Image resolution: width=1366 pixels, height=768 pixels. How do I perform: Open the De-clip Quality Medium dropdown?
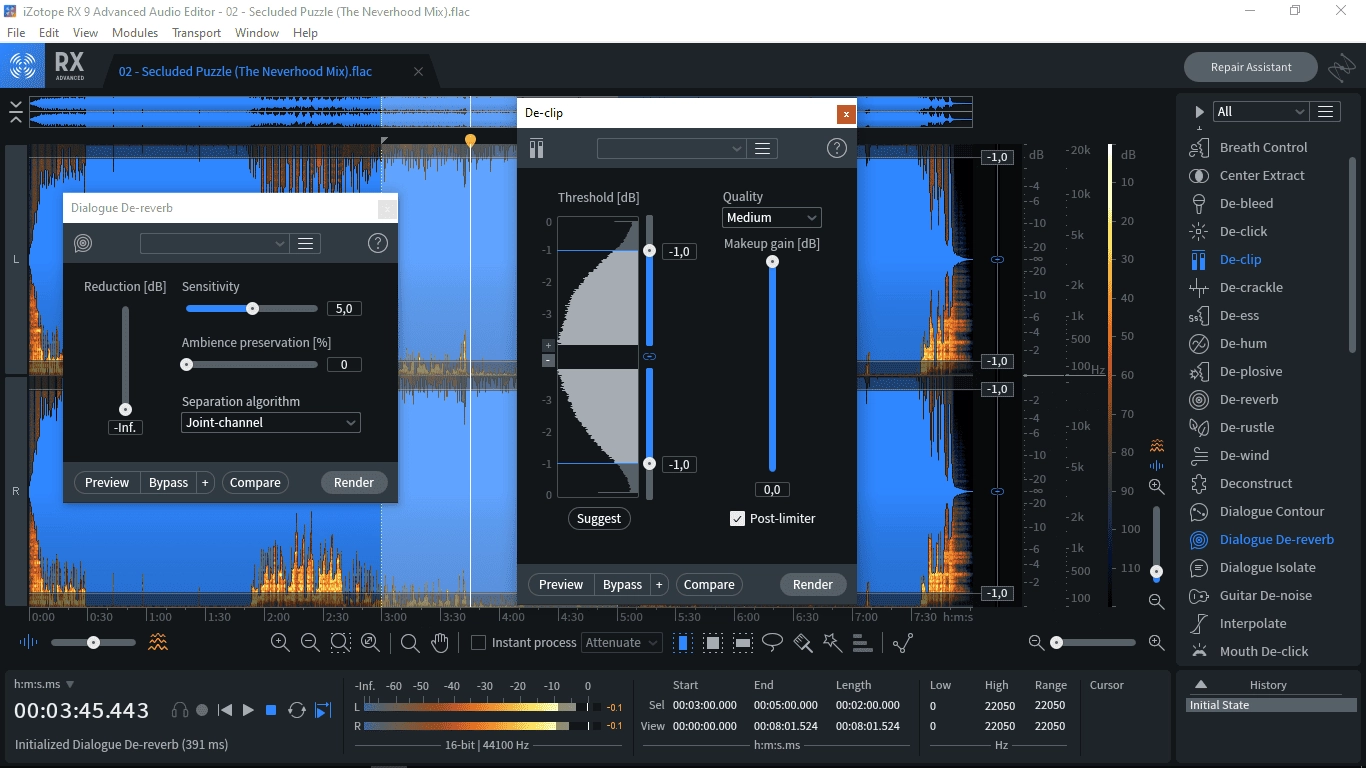click(771, 217)
